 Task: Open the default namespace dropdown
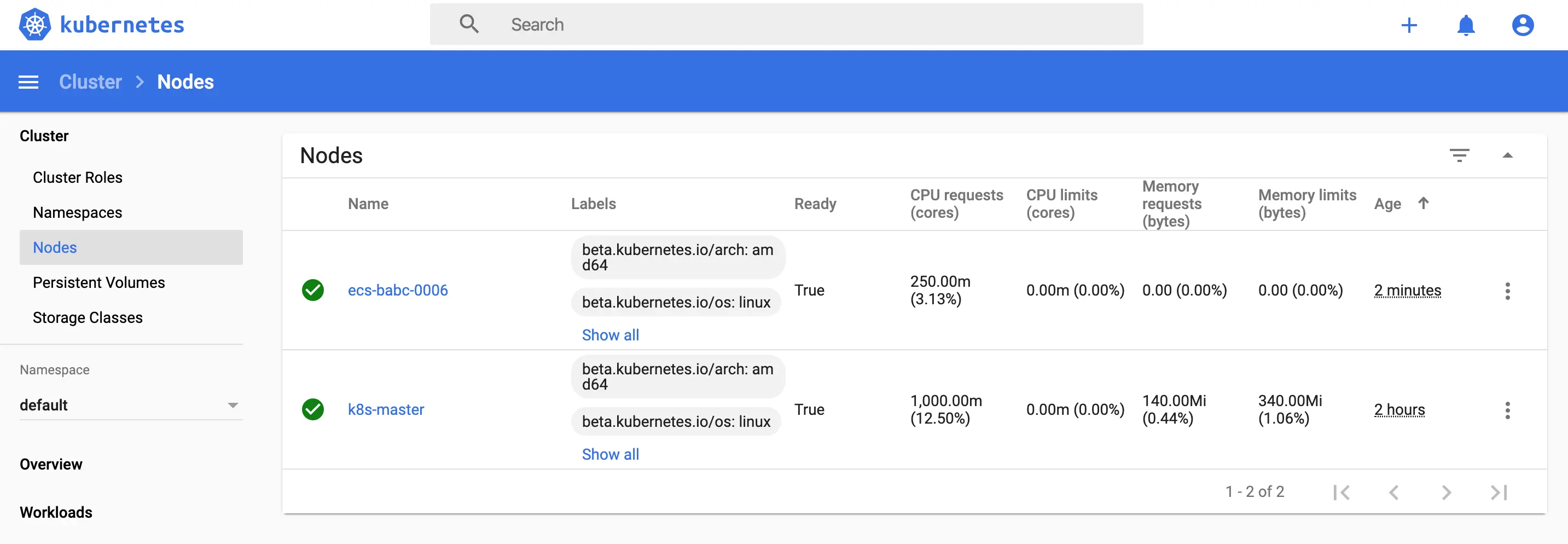tap(130, 405)
